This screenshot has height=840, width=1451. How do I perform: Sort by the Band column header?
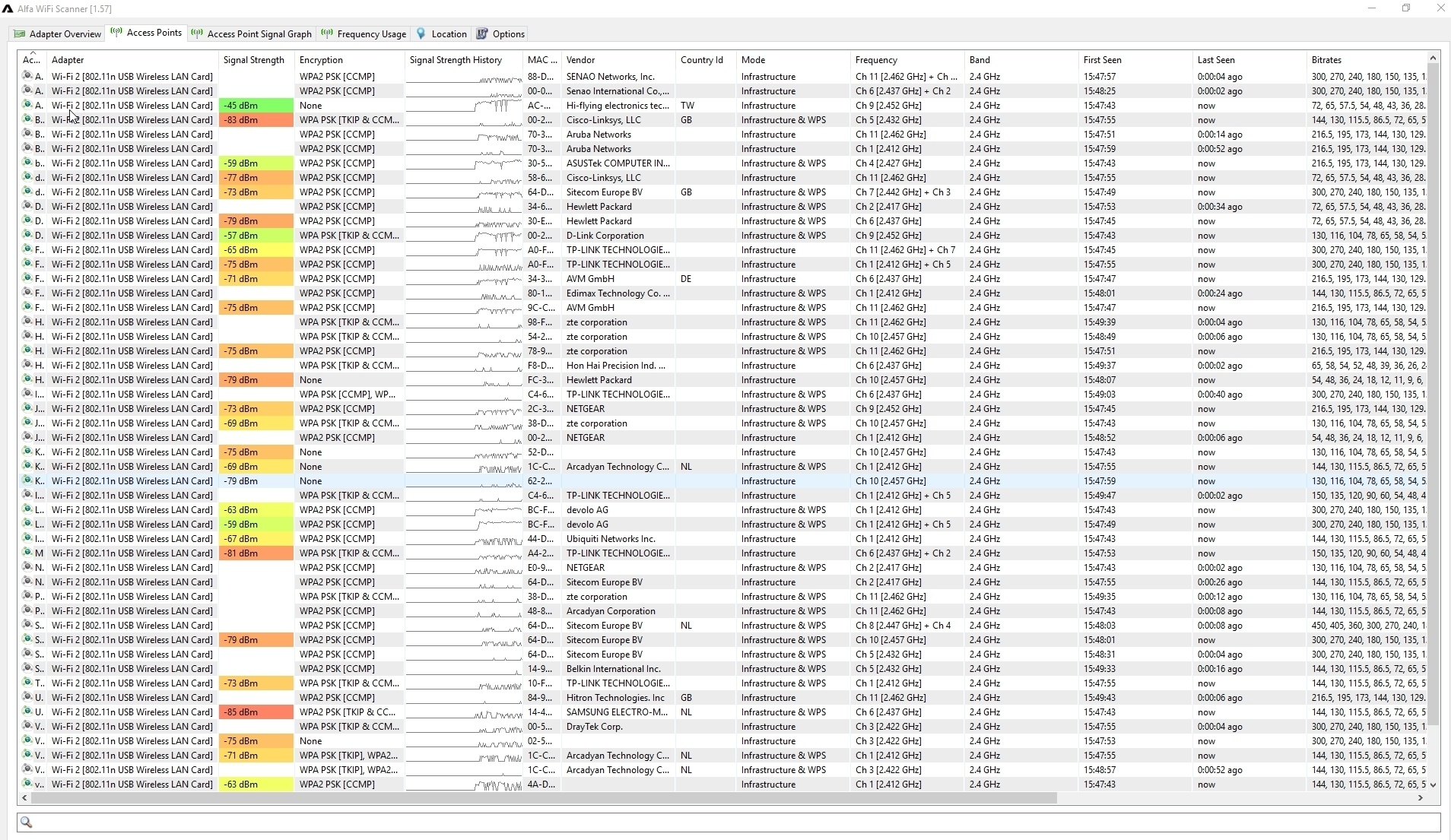click(x=1021, y=60)
